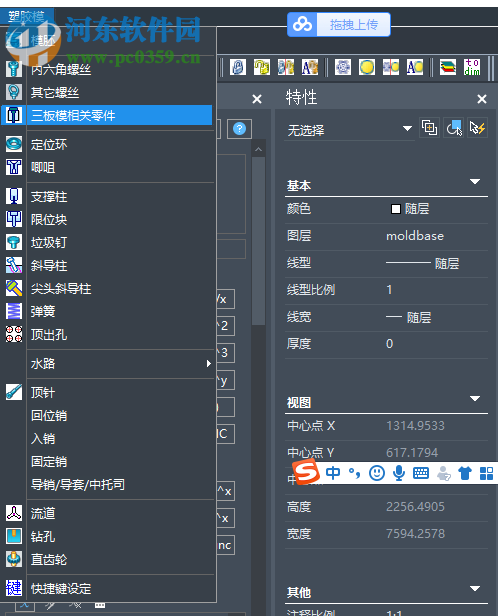Select 回位销 from the menu

click(x=49, y=415)
